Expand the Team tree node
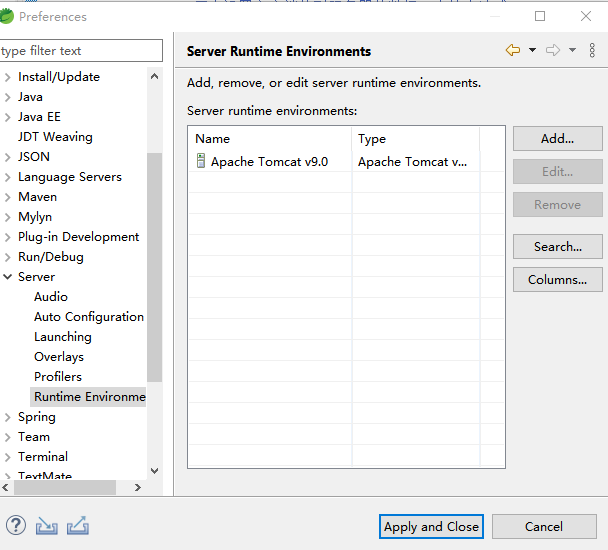Image resolution: width=608 pixels, height=550 pixels. (x=7, y=437)
